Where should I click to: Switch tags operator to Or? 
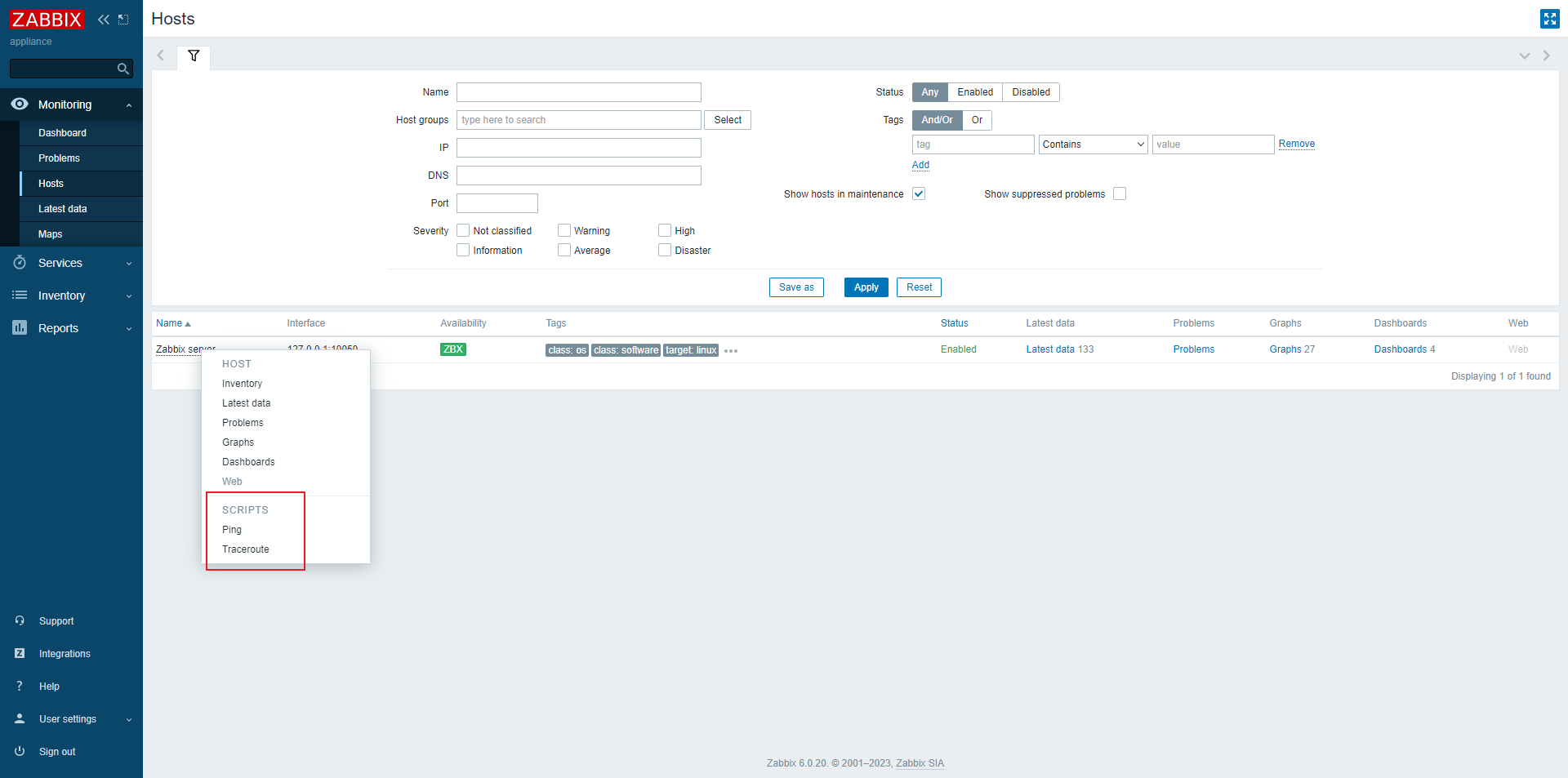(x=977, y=120)
